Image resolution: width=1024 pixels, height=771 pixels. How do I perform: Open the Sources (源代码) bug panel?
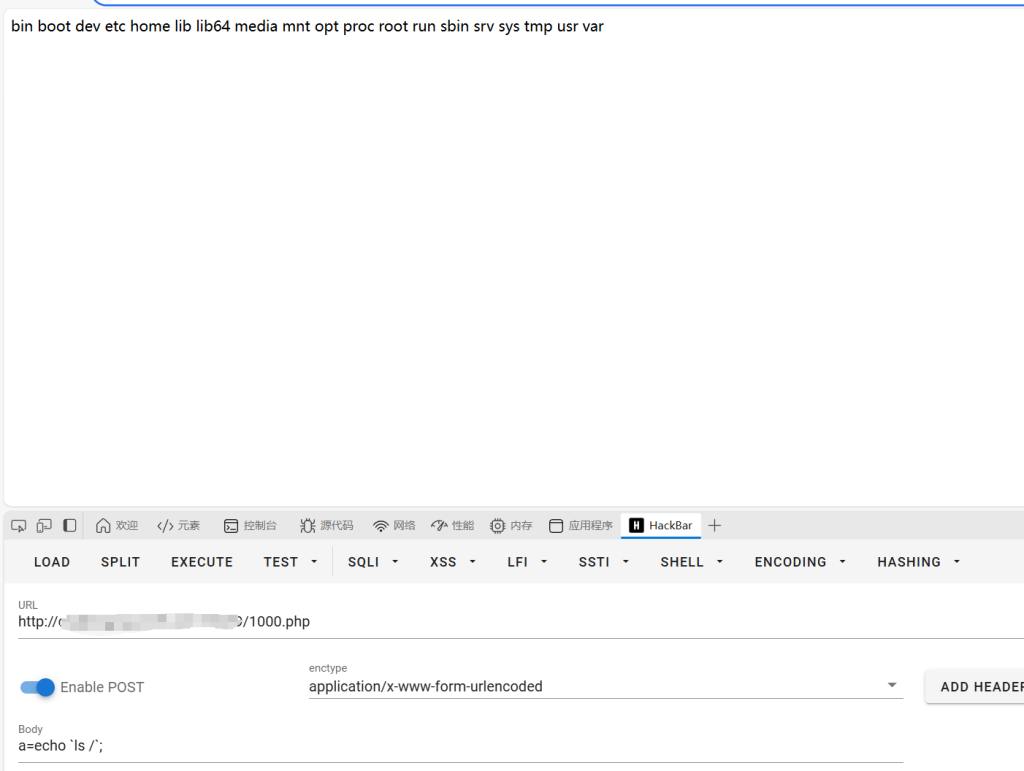point(326,526)
